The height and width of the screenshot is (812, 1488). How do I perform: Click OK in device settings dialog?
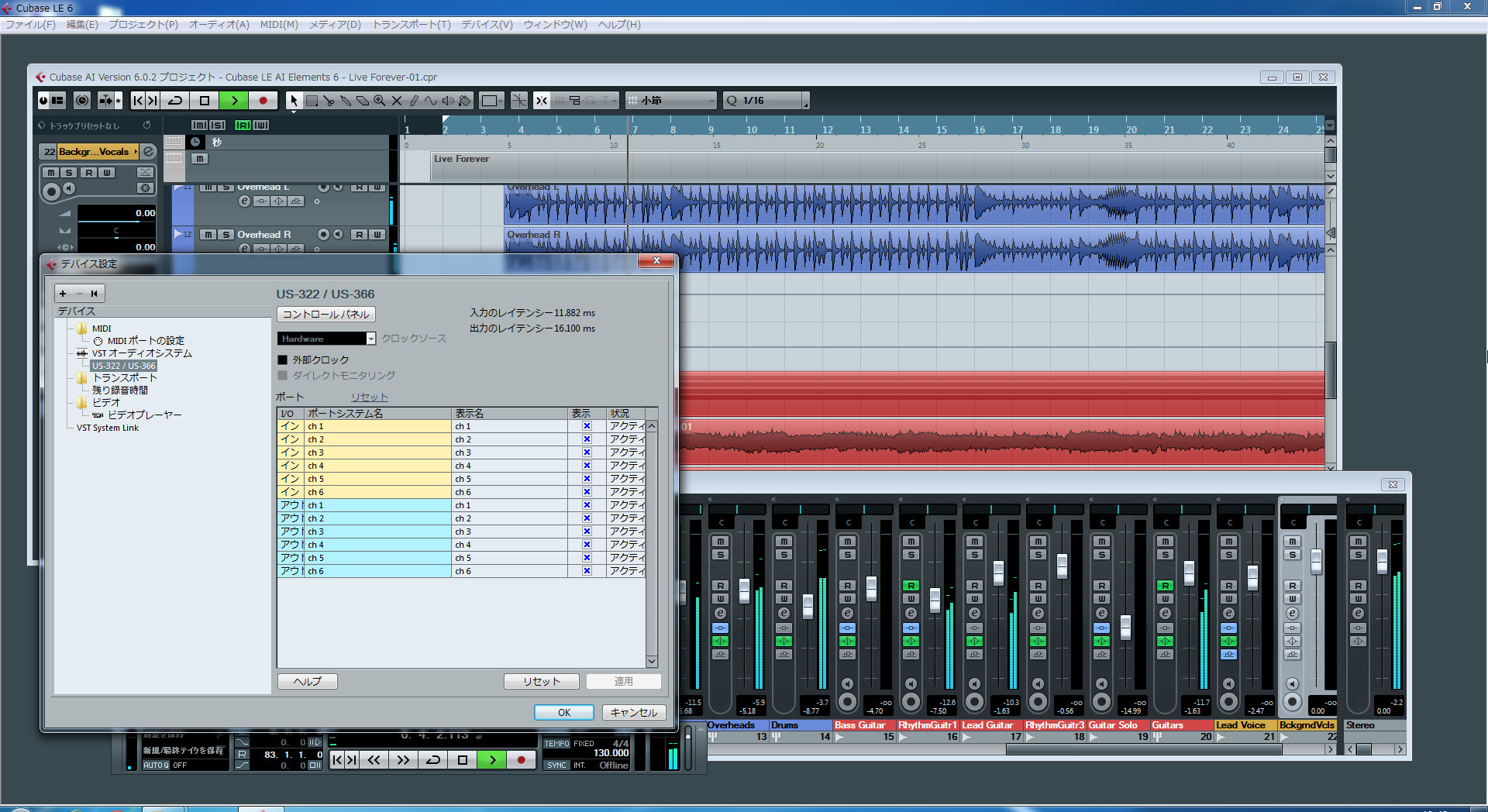click(564, 713)
